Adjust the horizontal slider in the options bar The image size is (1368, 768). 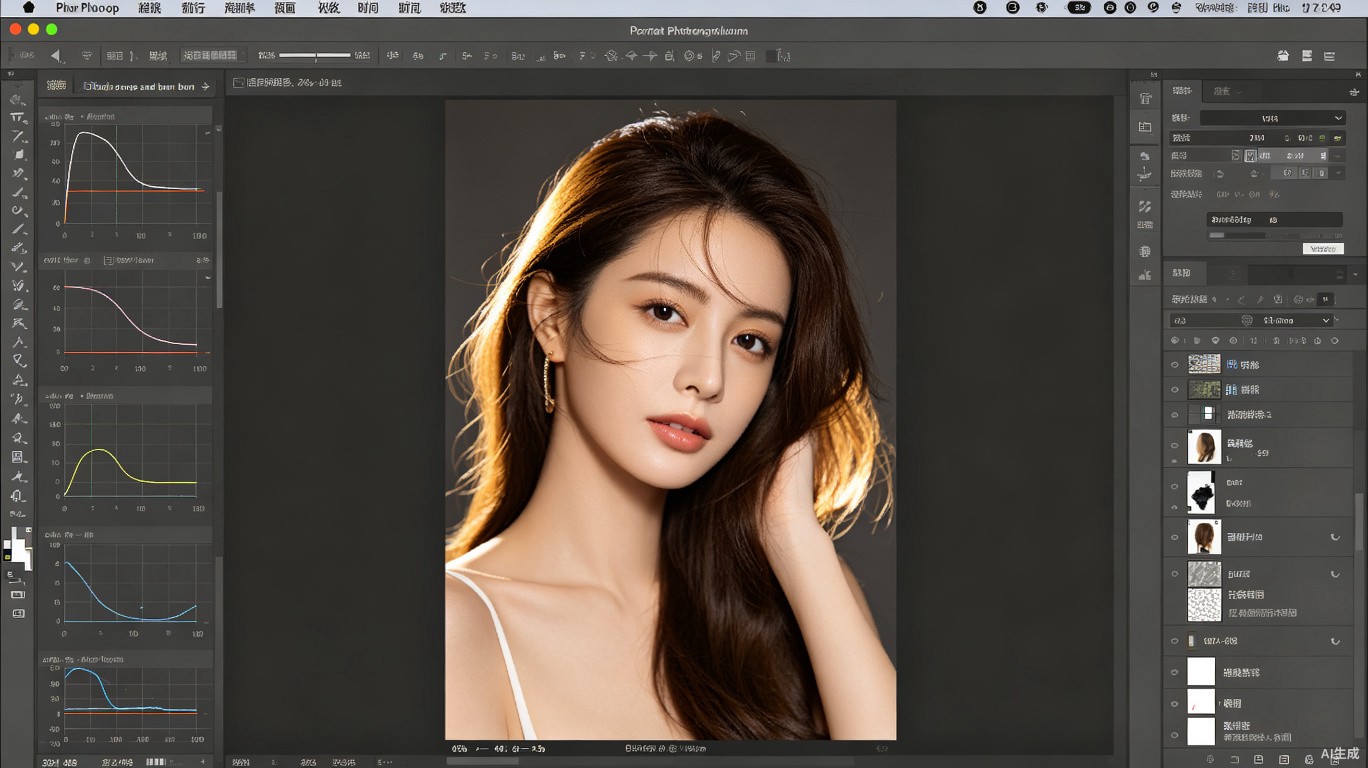(316, 56)
